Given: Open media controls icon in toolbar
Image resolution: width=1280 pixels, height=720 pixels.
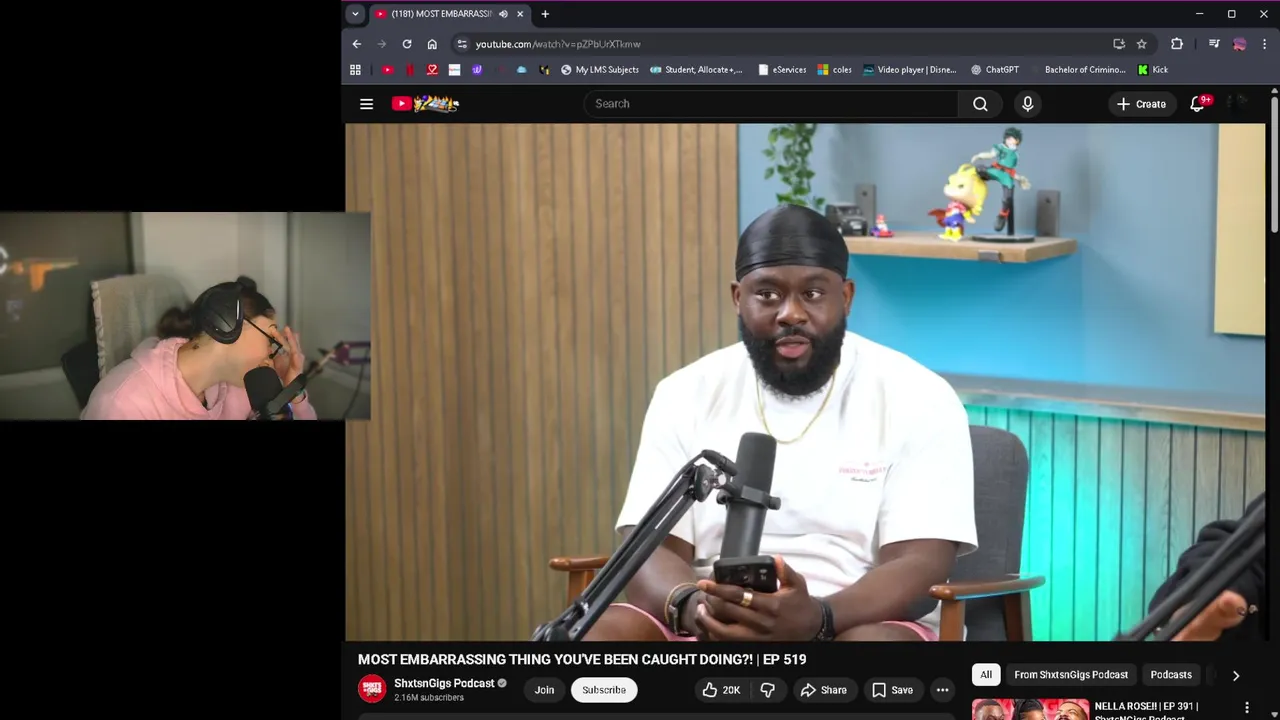Looking at the screenshot, I should tap(1214, 44).
